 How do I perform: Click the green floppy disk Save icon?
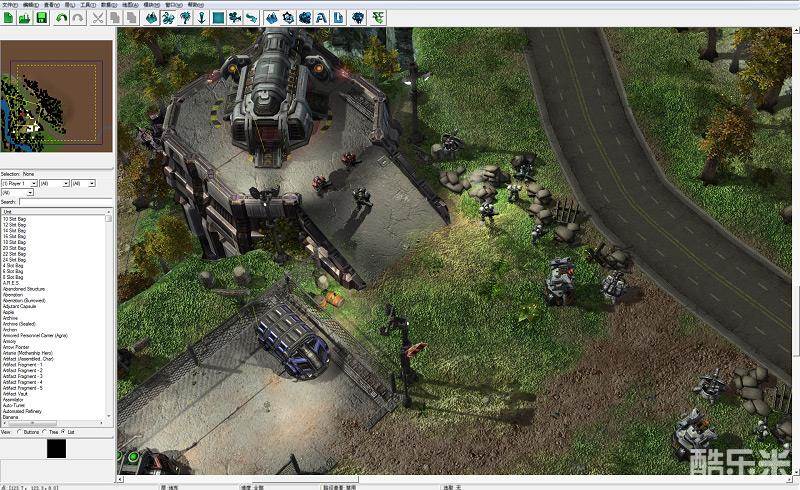click(41, 18)
